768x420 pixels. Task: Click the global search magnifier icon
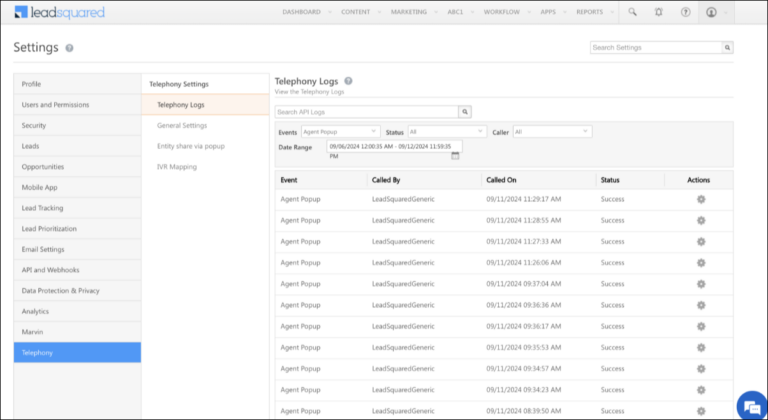pyautogui.click(x=632, y=12)
